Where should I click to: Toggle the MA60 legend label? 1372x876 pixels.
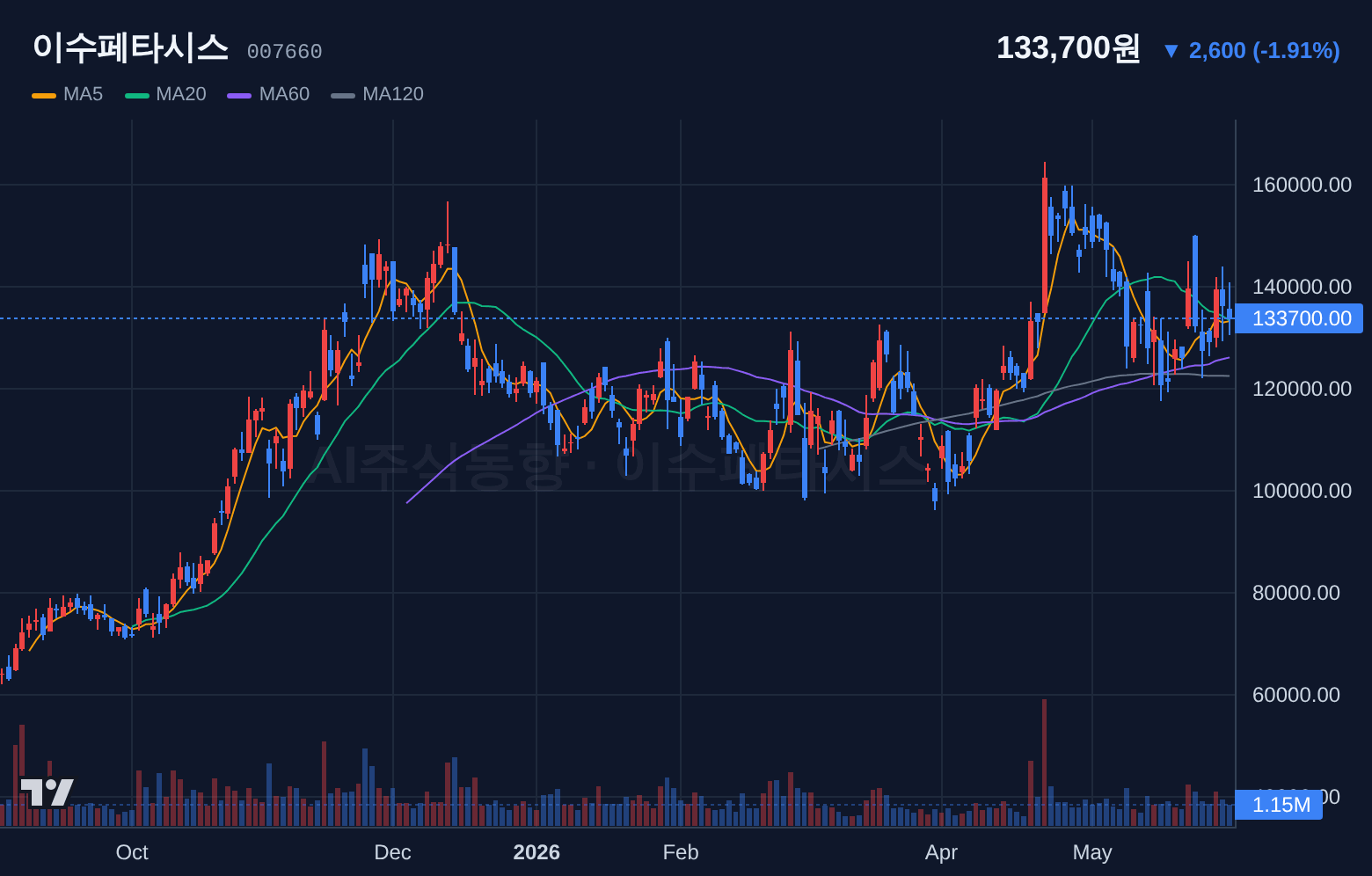(284, 94)
